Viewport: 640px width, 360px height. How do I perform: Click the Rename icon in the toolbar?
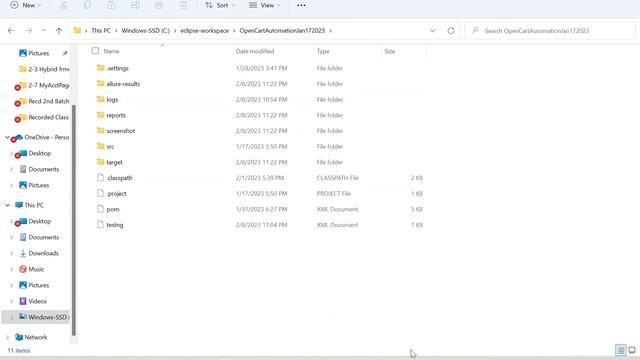pos(135,5)
